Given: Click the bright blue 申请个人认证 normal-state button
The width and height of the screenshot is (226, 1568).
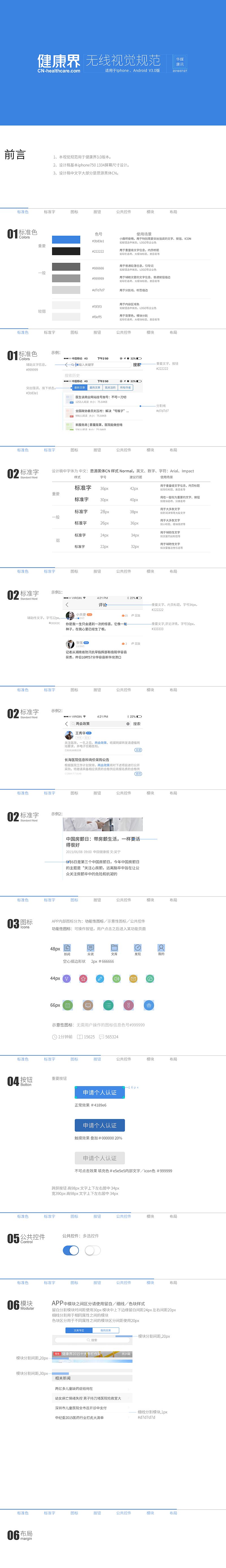Looking at the screenshot, I should [100, 1093].
